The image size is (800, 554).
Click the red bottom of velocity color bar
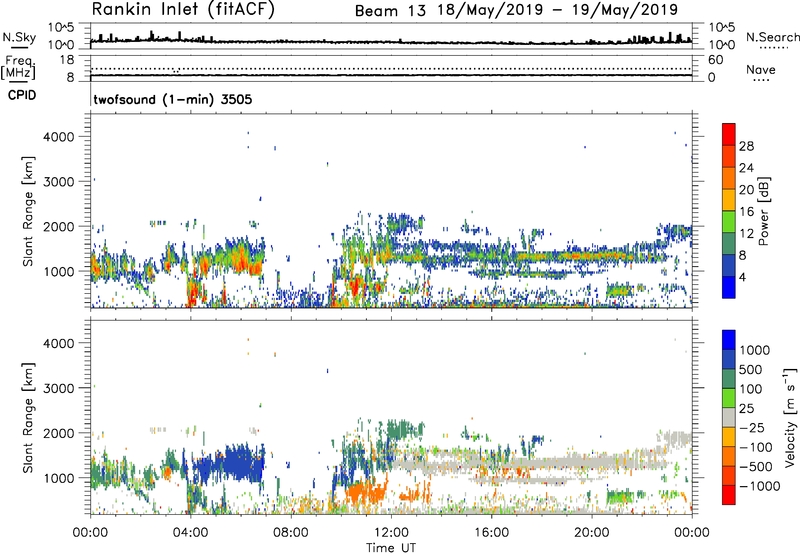(729, 495)
